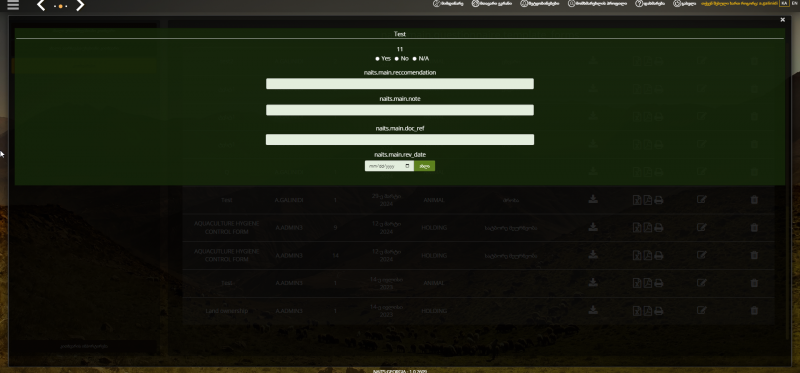Delete the A.GALINDI Test row

tap(754, 200)
